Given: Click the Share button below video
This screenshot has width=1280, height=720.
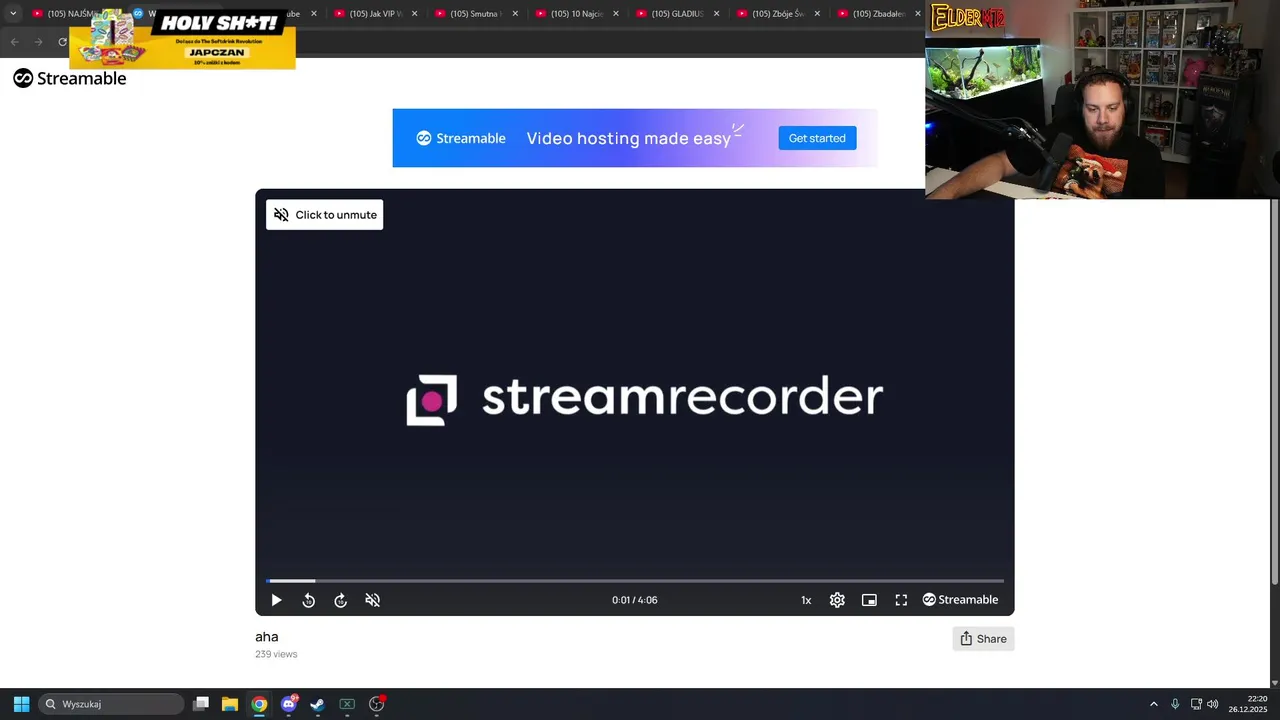Looking at the screenshot, I should coord(983,639).
